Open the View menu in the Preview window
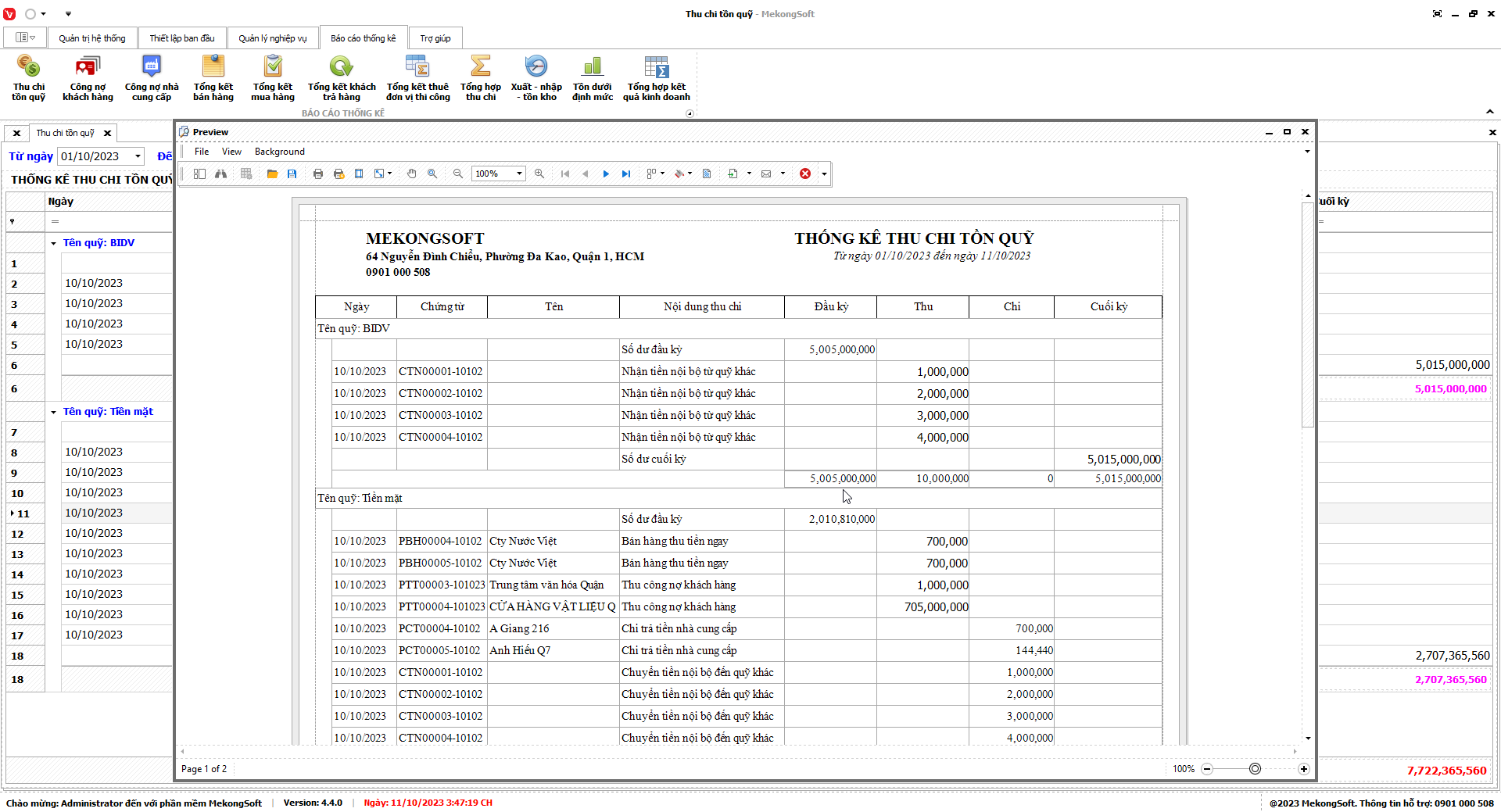 click(x=231, y=152)
